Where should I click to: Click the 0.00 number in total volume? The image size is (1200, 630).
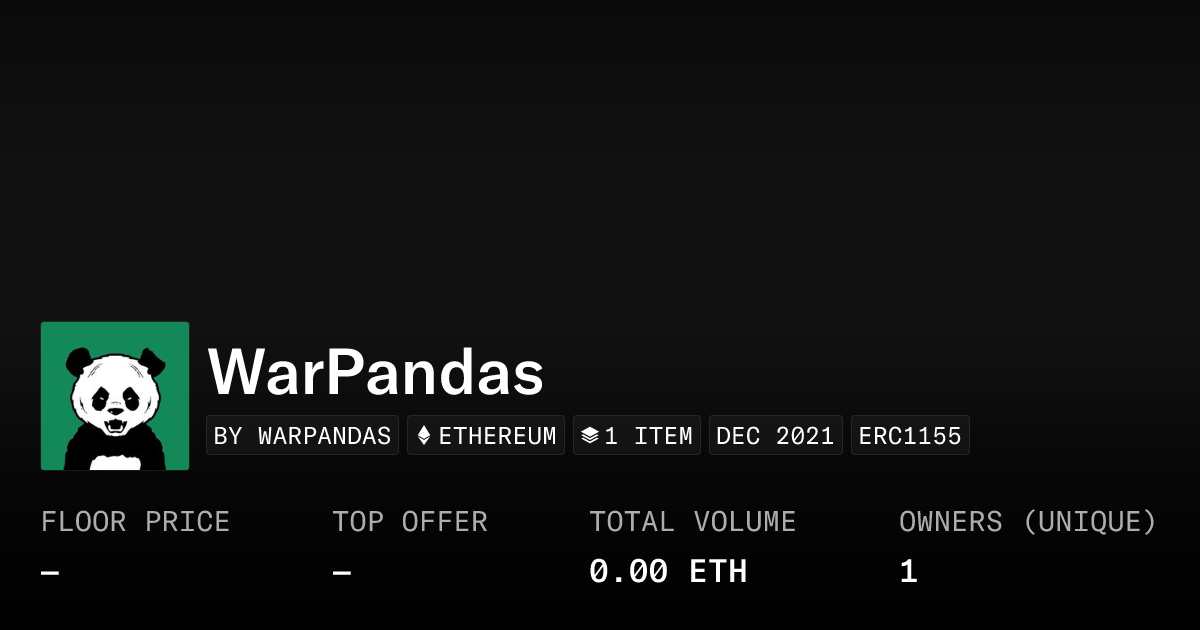[628, 572]
